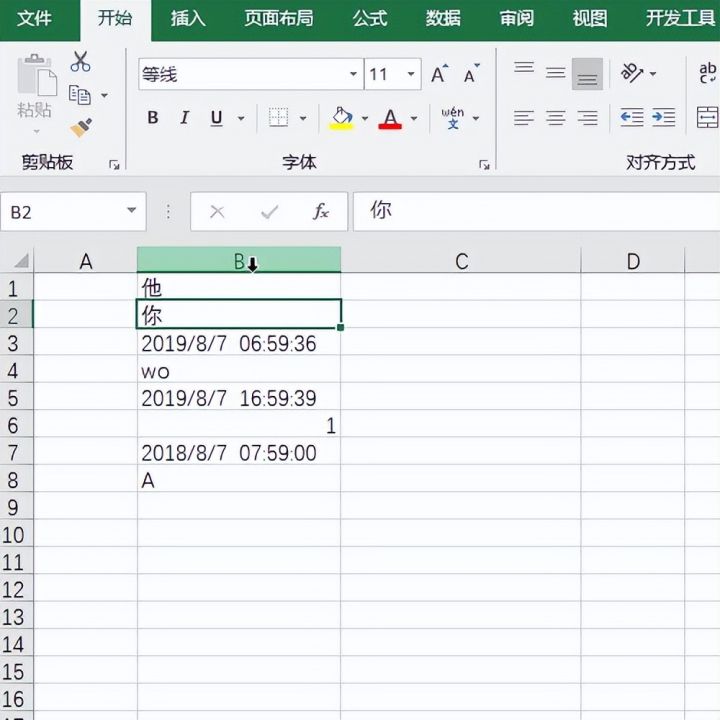720x720 pixels.
Task: Toggle Italic formatting
Action: 185,118
